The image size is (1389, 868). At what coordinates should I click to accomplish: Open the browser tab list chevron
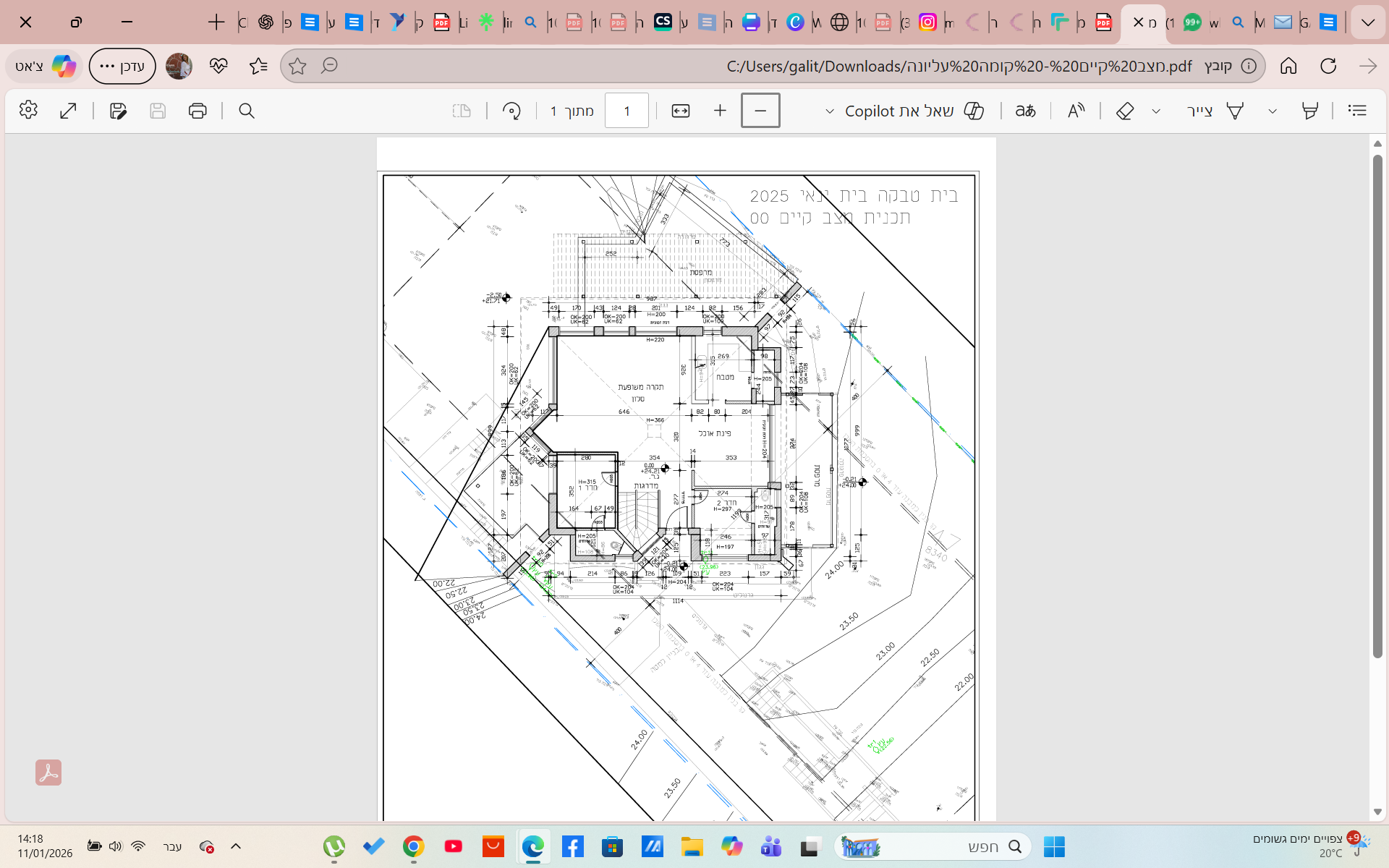[1367, 22]
